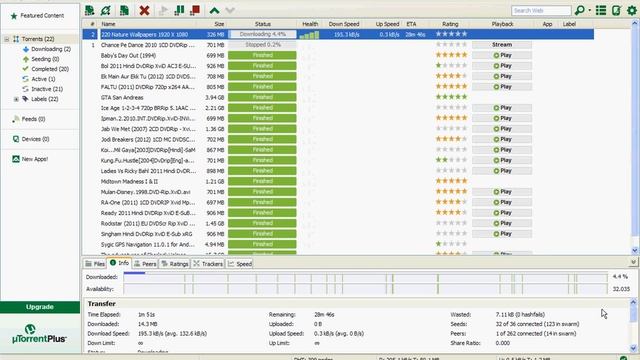Click the Add Torrent from URL icon
640x360 pixels.
[x=106, y=10]
